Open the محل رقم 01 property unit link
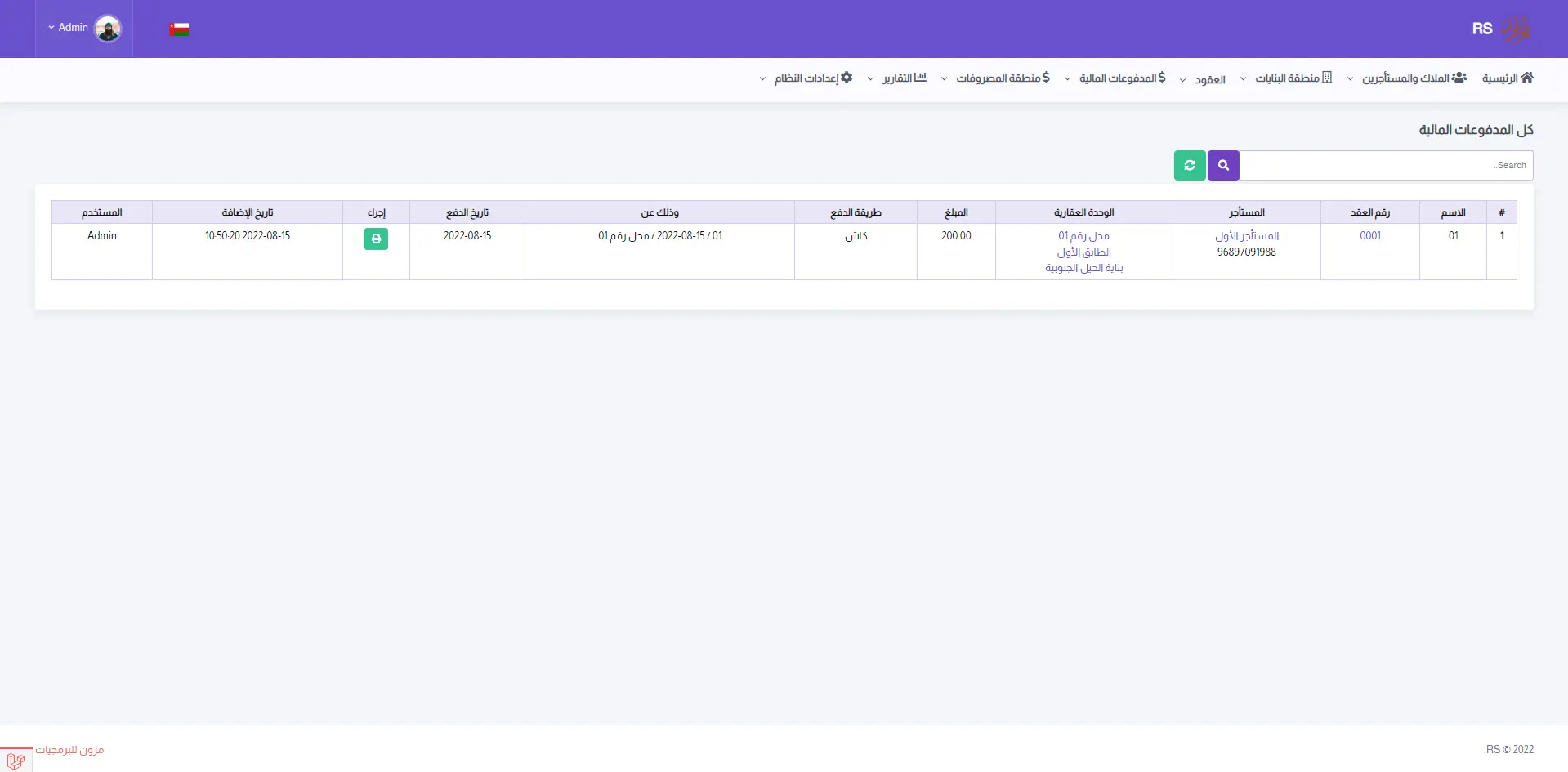Viewport: 1568px width, 772px height. (x=1083, y=236)
